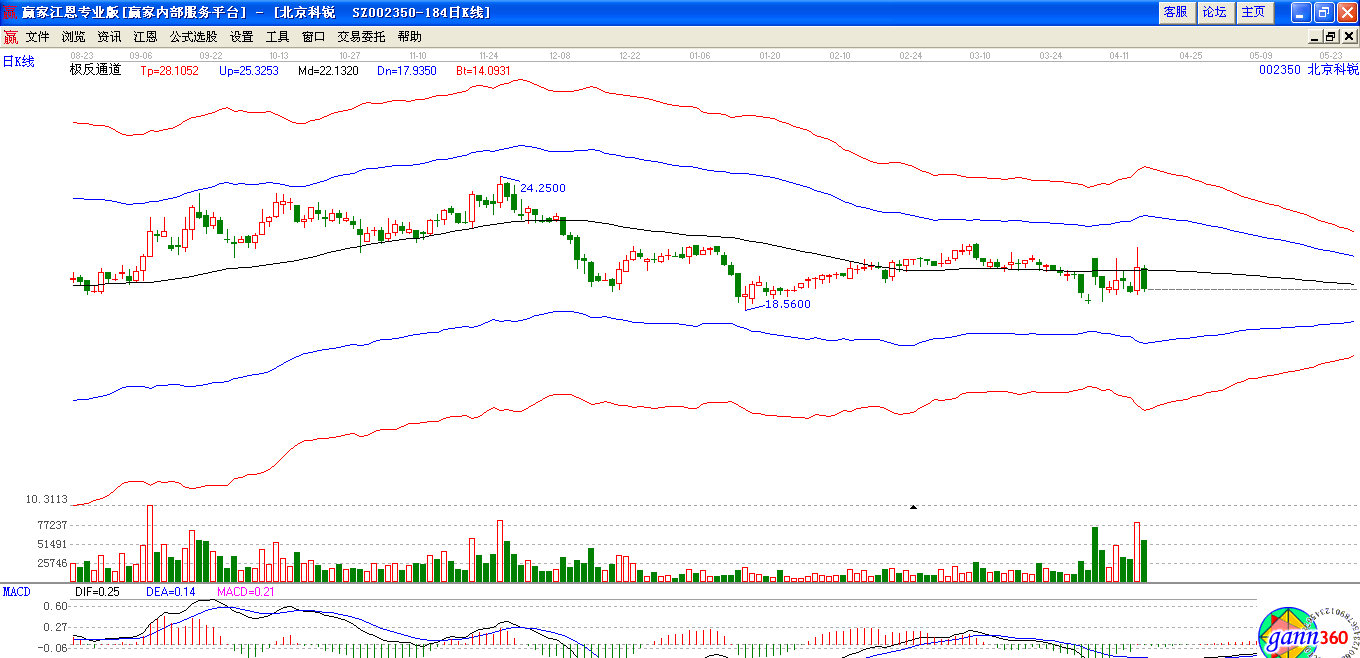Restore down the main application window
1360x658 pixels.
coord(1323,12)
